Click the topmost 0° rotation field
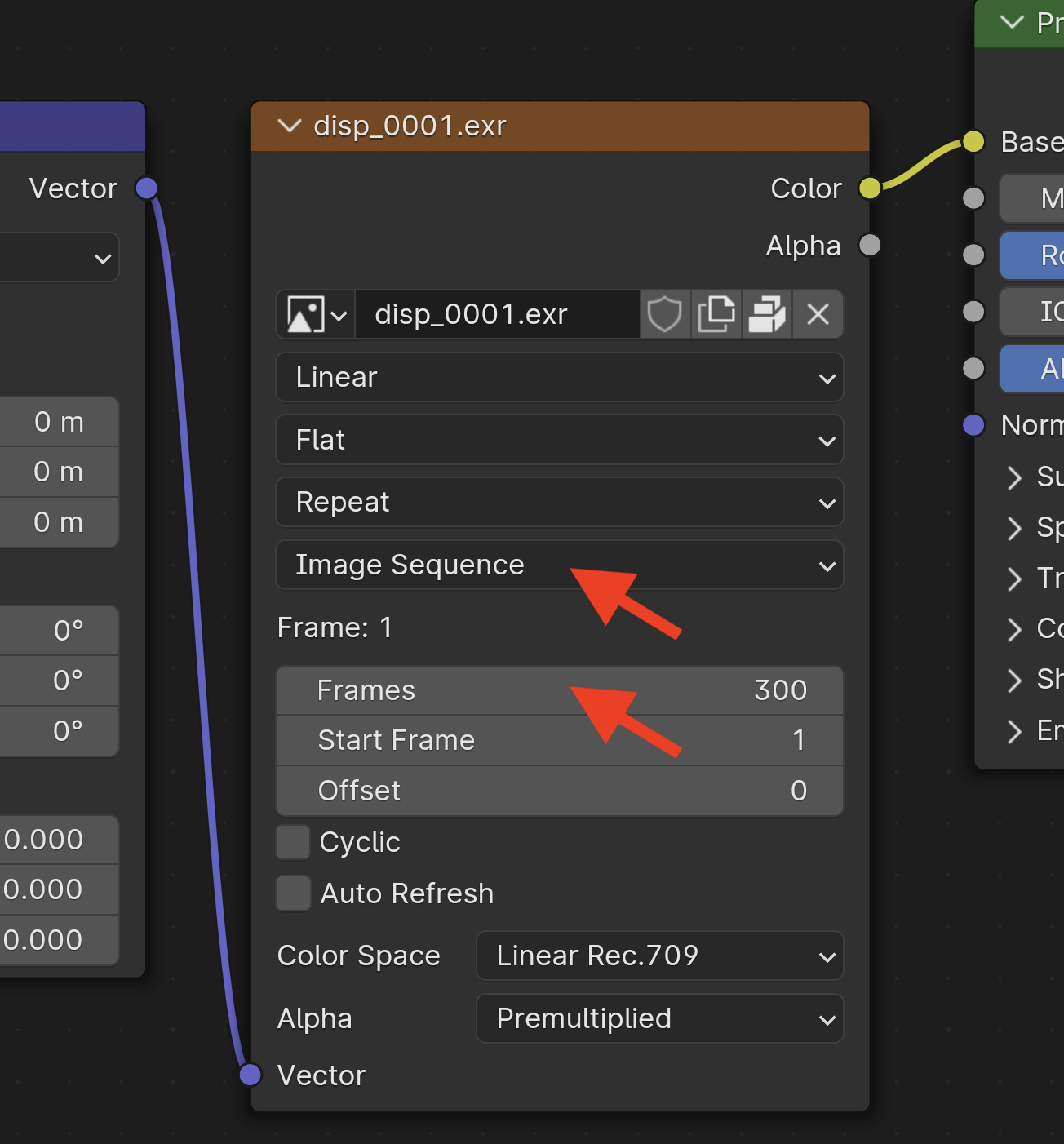 (59, 630)
